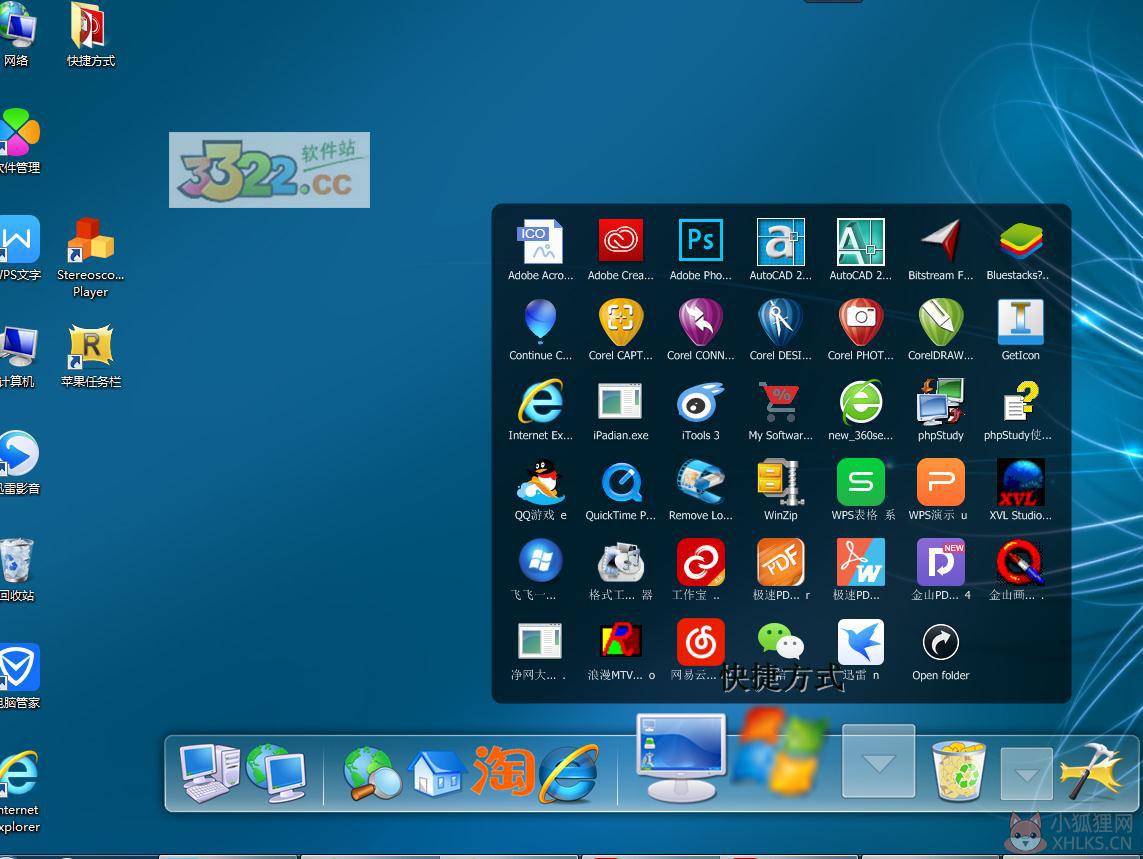Expand the dock stack arrow after recycle bin

1026,773
